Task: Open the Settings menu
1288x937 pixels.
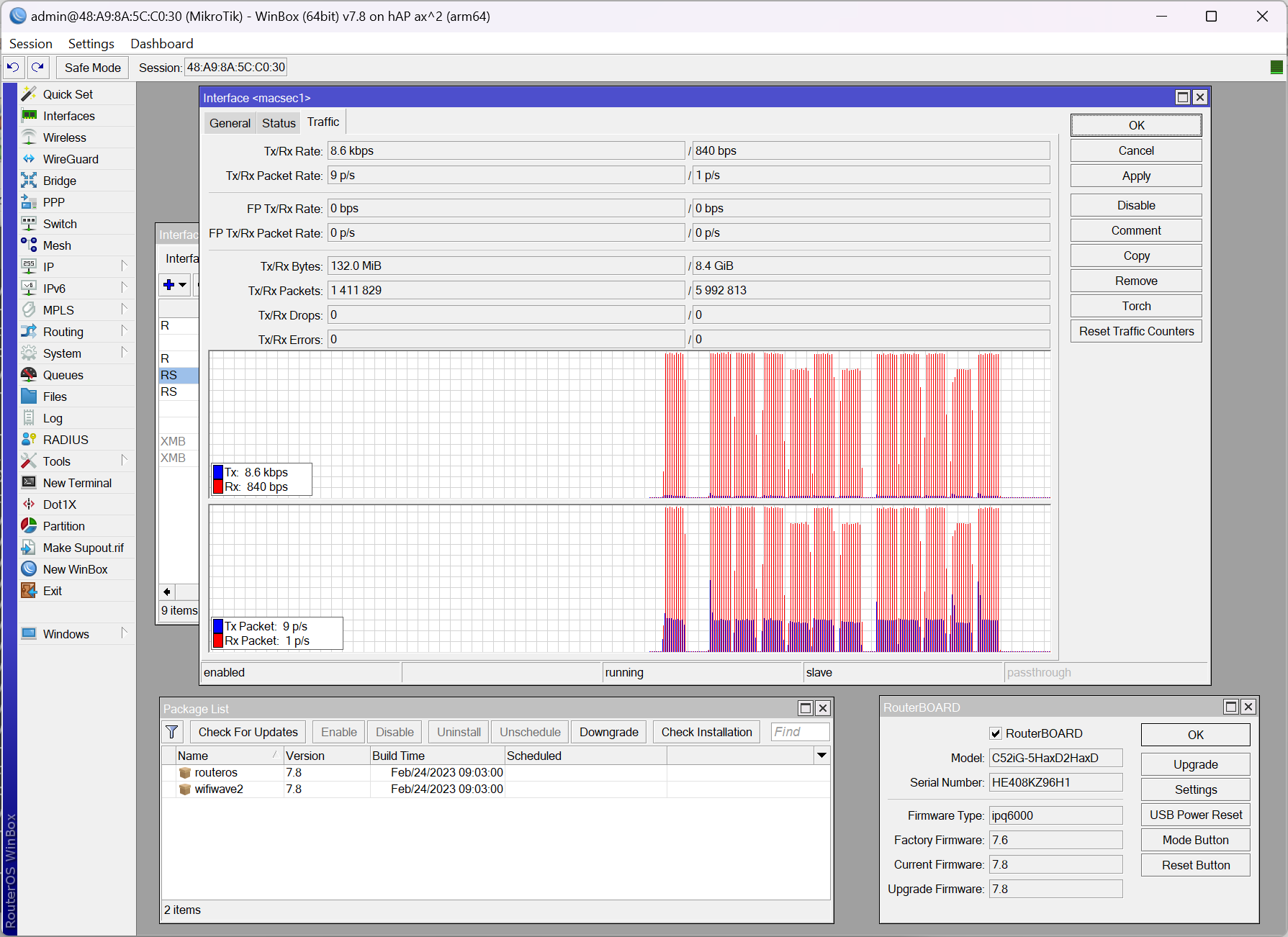Action: point(91,44)
